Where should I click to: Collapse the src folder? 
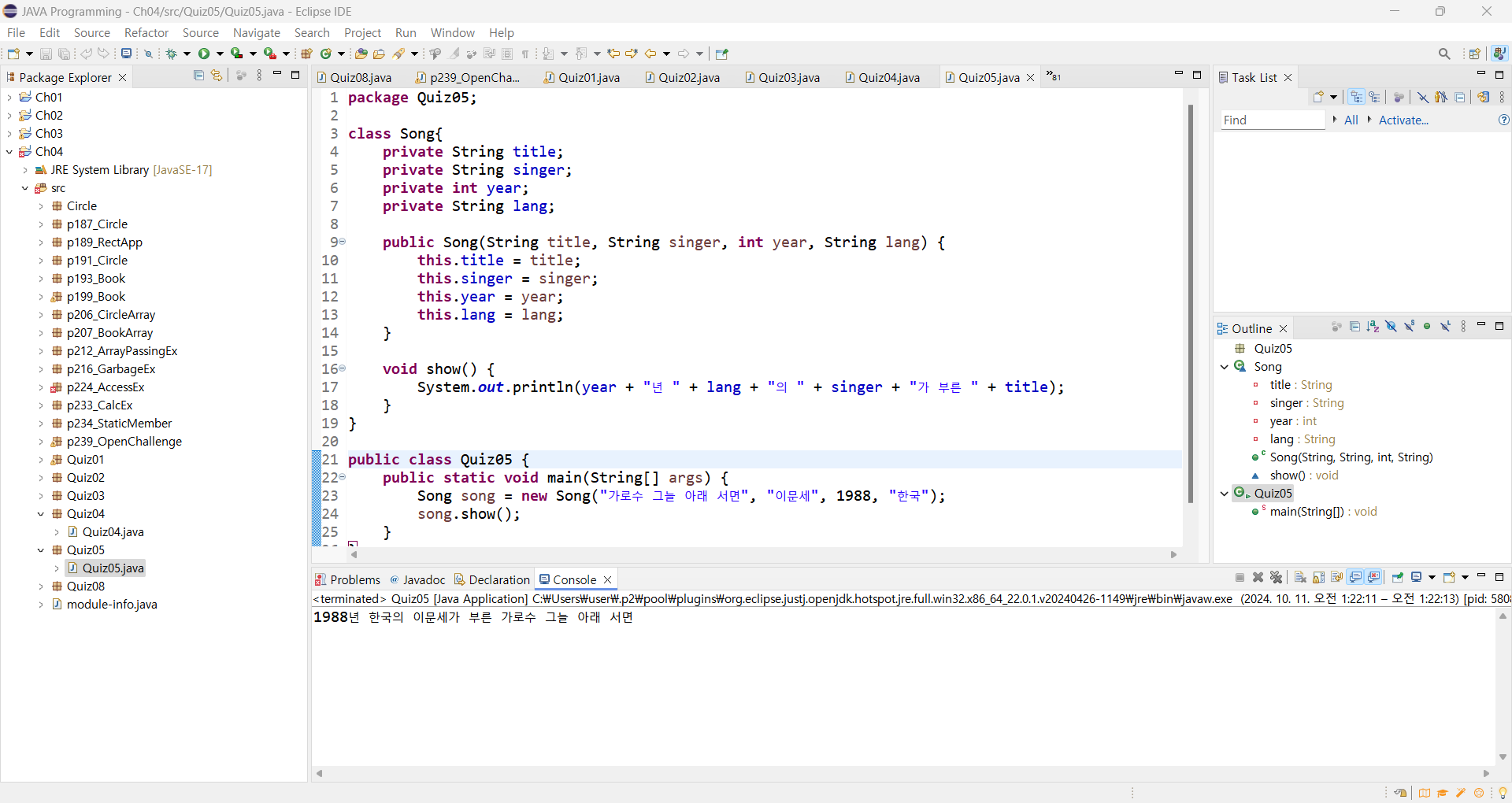tap(25, 187)
